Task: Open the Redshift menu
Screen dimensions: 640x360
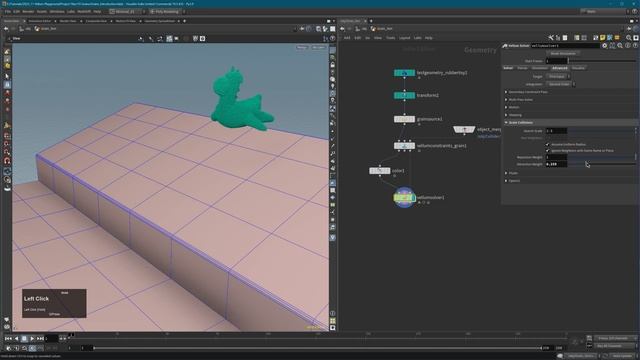Action: pos(84,11)
